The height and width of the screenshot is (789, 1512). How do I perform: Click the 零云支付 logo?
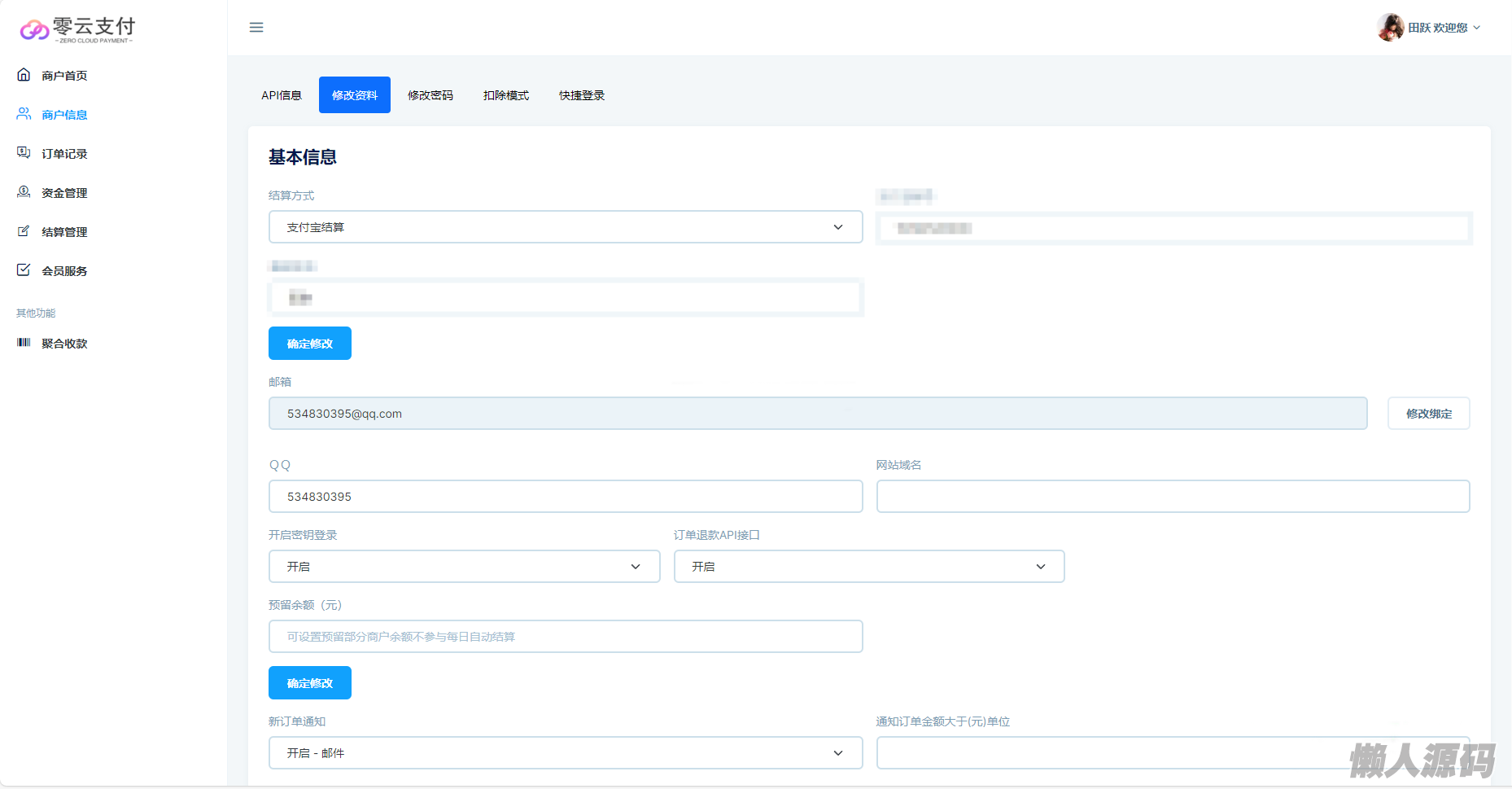click(x=77, y=29)
